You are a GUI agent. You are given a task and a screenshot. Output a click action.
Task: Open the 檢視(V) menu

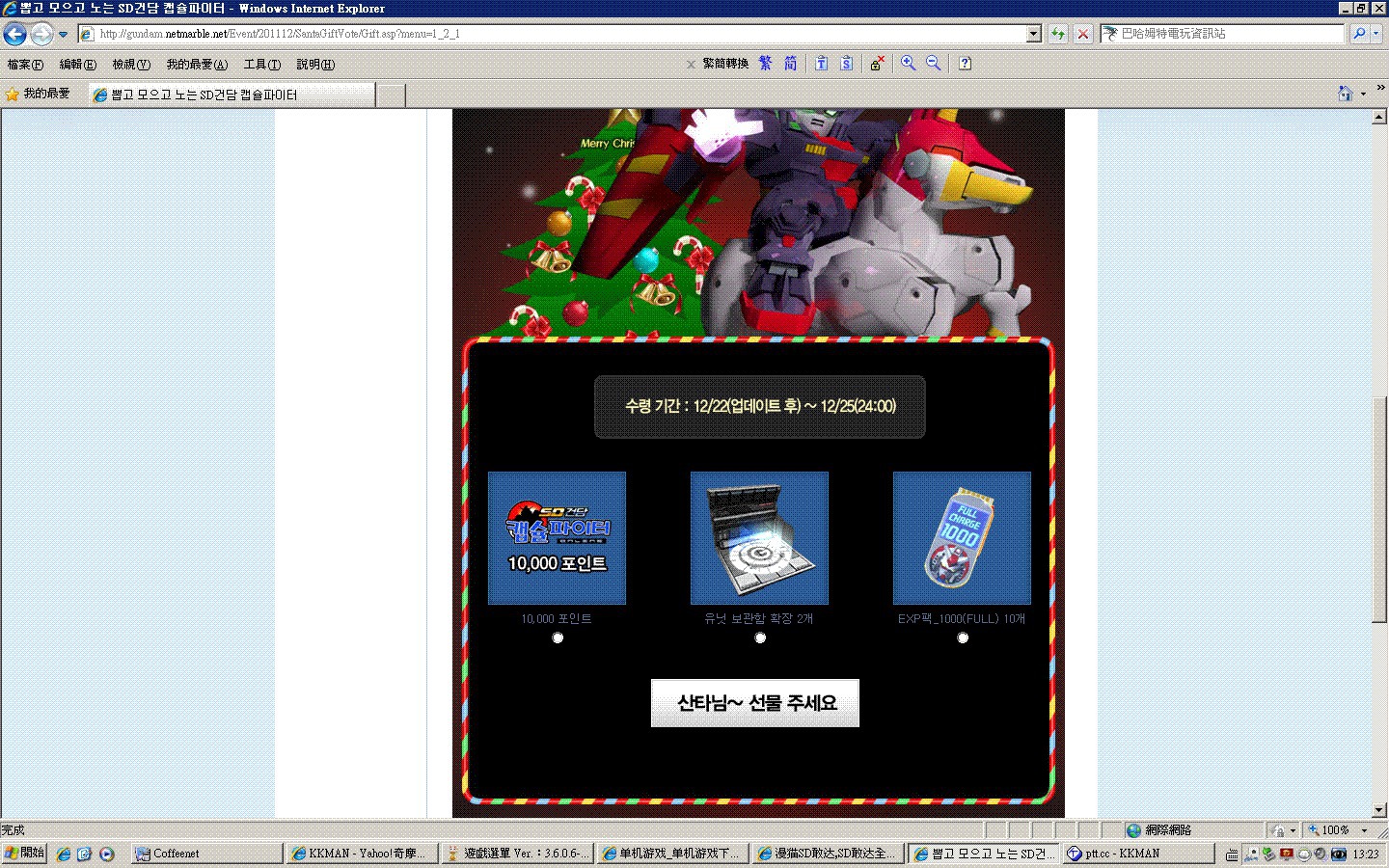pyautogui.click(x=131, y=65)
